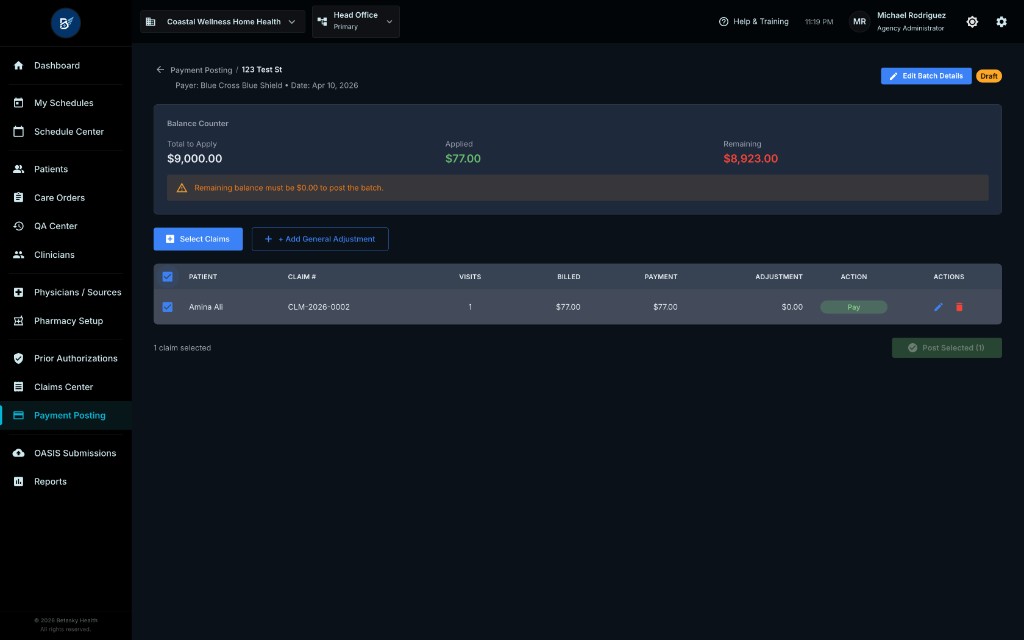The width and height of the screenshot is (1024, 640).
Task: Open Coastal Wellness Home Health agency dropdown
Action: (x=223, y=22)
